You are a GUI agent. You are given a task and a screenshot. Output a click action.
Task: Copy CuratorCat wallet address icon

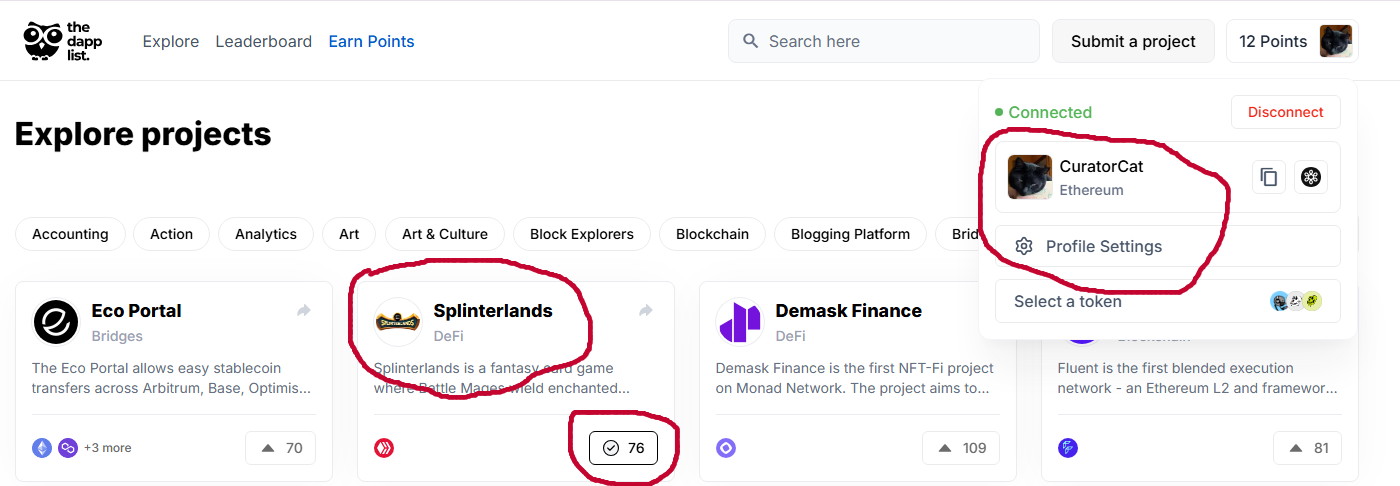click(x=1269, y=177)
